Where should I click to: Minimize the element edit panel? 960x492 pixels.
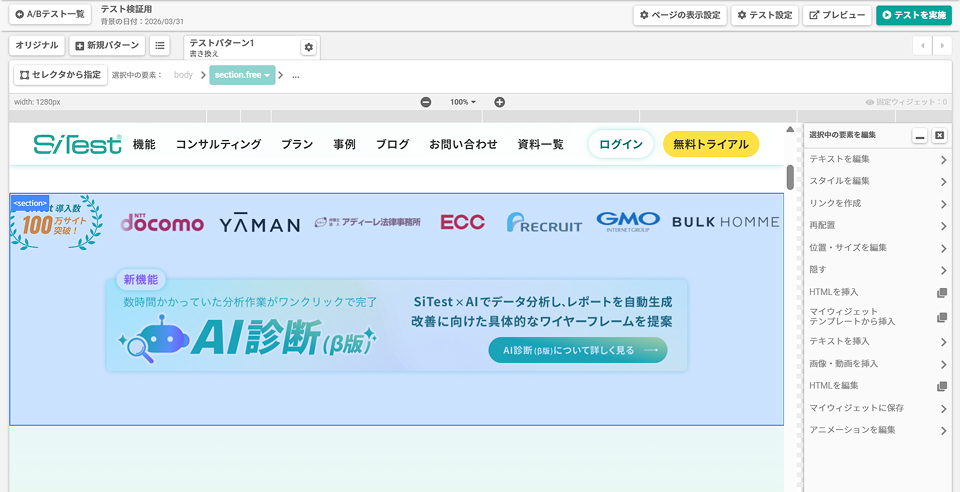tap(920, 135)
